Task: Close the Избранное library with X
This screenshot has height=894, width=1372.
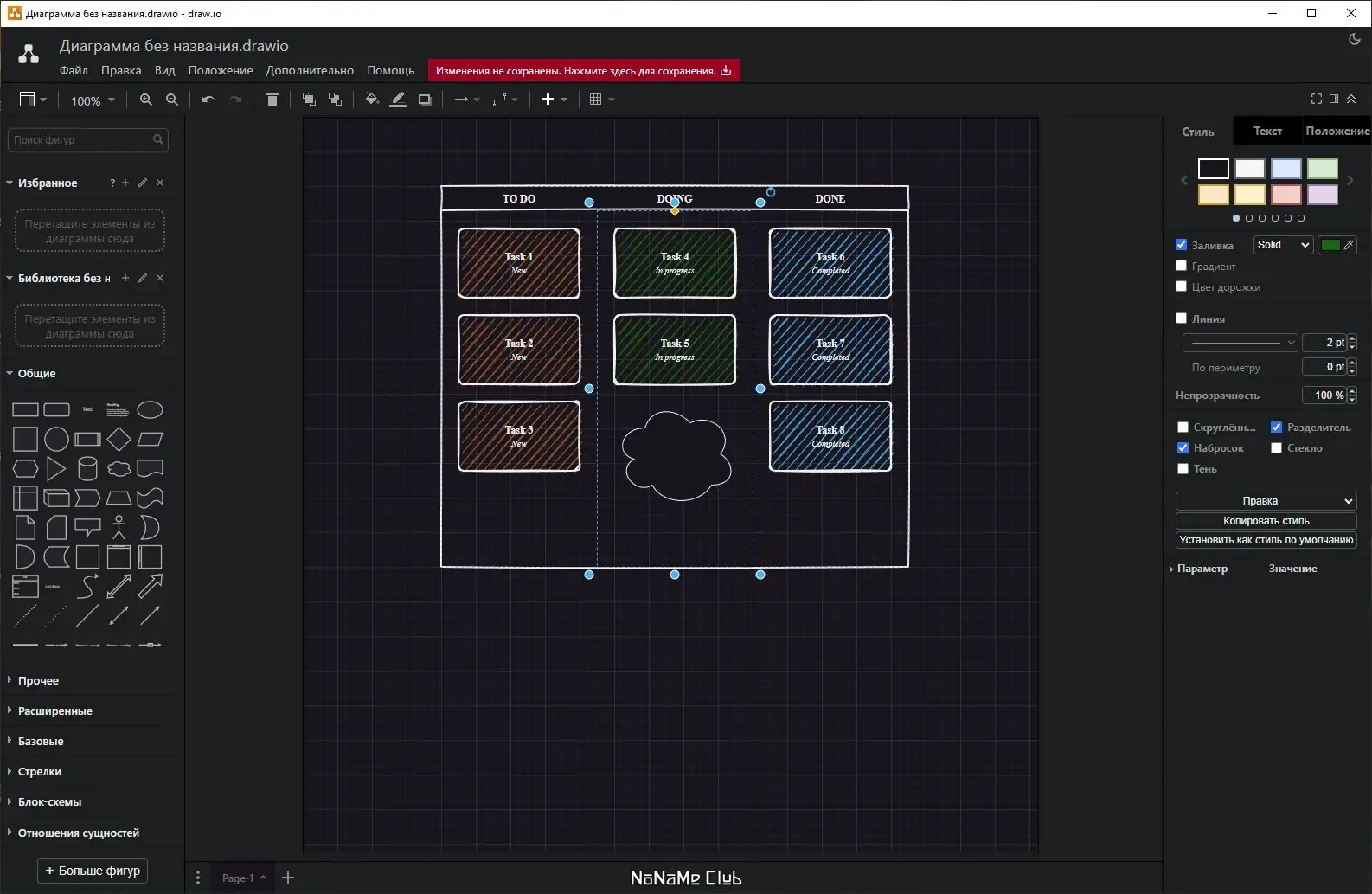Action: (x=160, y=183)
